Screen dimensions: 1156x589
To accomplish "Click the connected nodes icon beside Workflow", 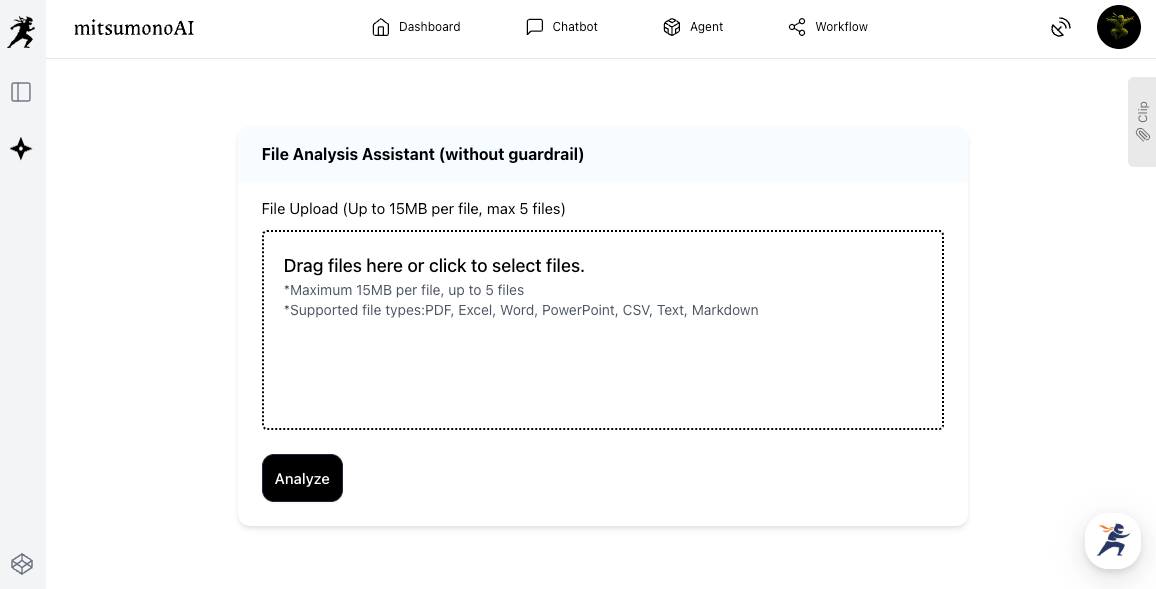I will point(797,27).
